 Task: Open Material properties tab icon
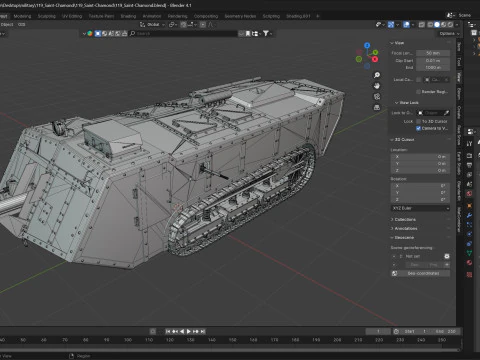point(469,263)
